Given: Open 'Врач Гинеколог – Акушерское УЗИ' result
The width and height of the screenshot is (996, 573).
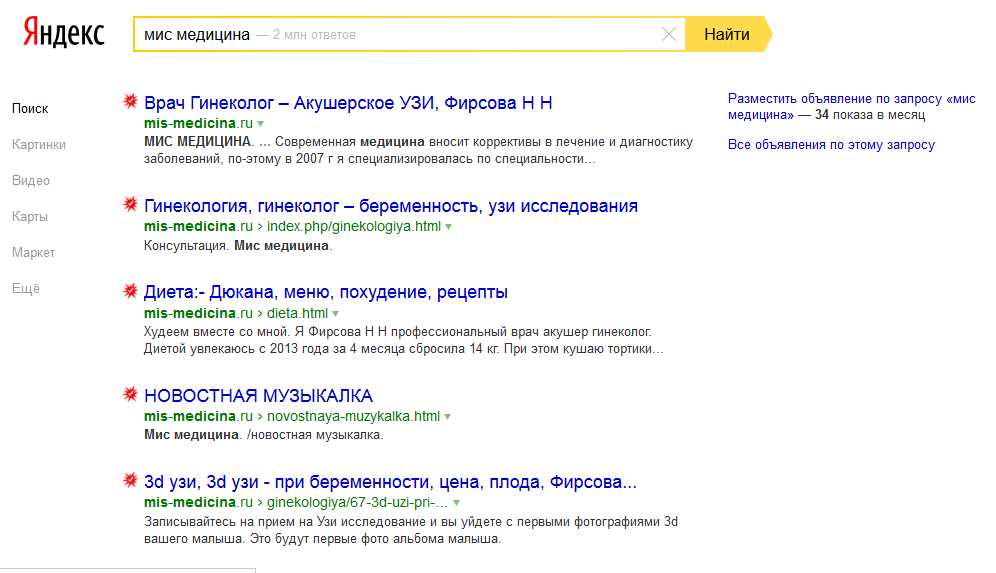Looking at the screenshot, I should [x=348, y=103].
